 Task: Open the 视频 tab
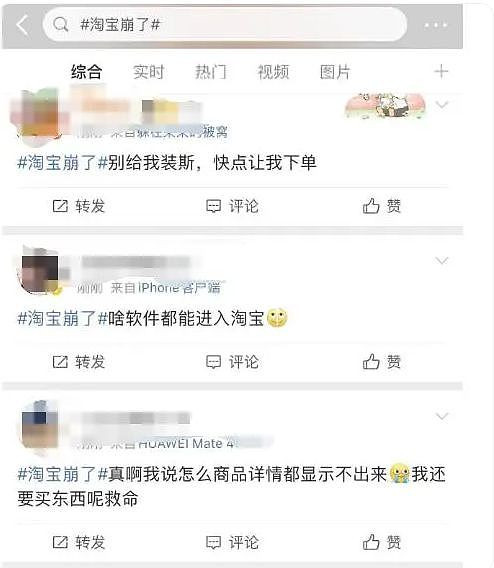(273, 72)
